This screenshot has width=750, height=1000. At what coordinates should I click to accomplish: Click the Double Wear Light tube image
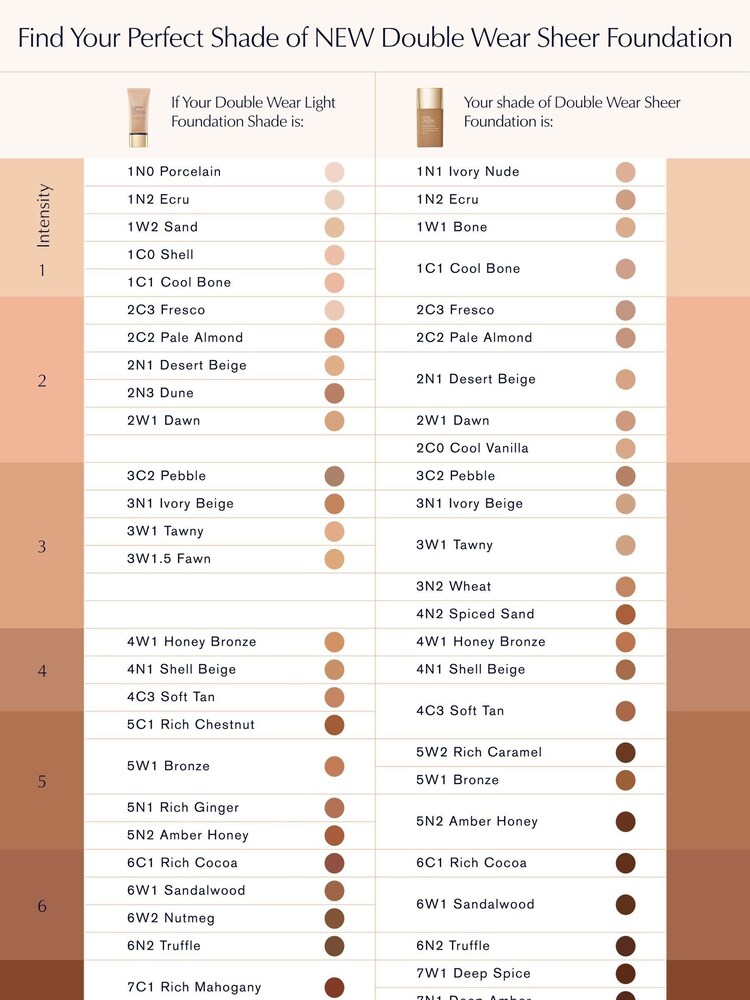(x=138, y=118)
